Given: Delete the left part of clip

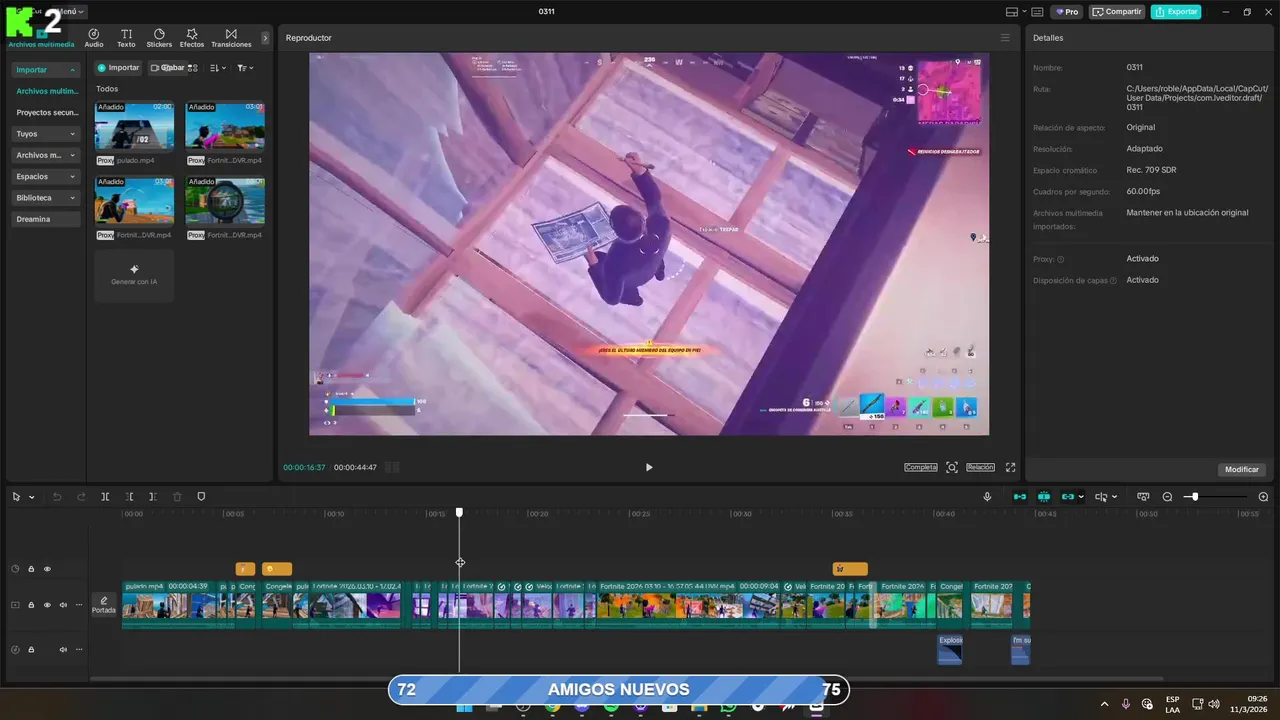Looking at the screenshot, I should click(x=130, y=497).
